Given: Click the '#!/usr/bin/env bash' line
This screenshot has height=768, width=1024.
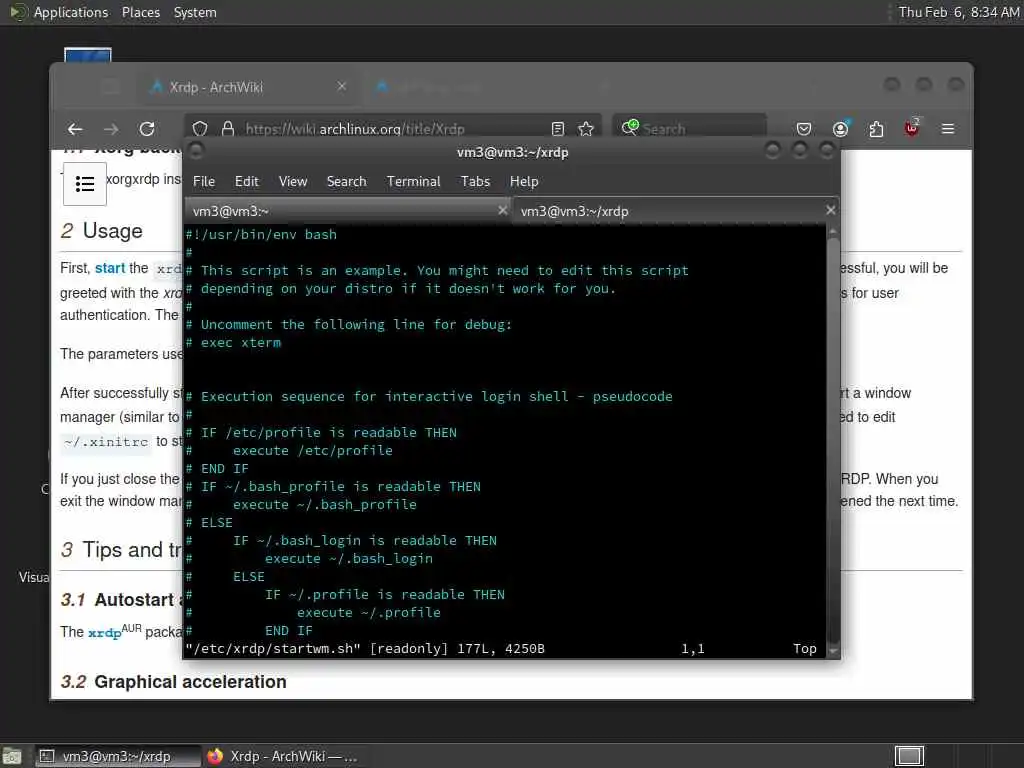Looking at the screenshot, I should coord(261,234).
